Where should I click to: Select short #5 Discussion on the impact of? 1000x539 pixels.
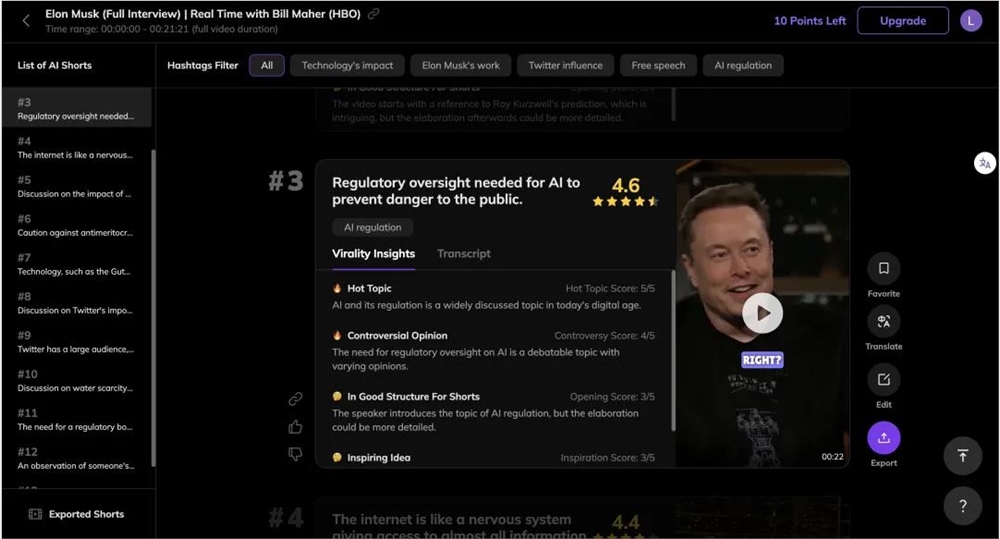[x=77, y=186]
